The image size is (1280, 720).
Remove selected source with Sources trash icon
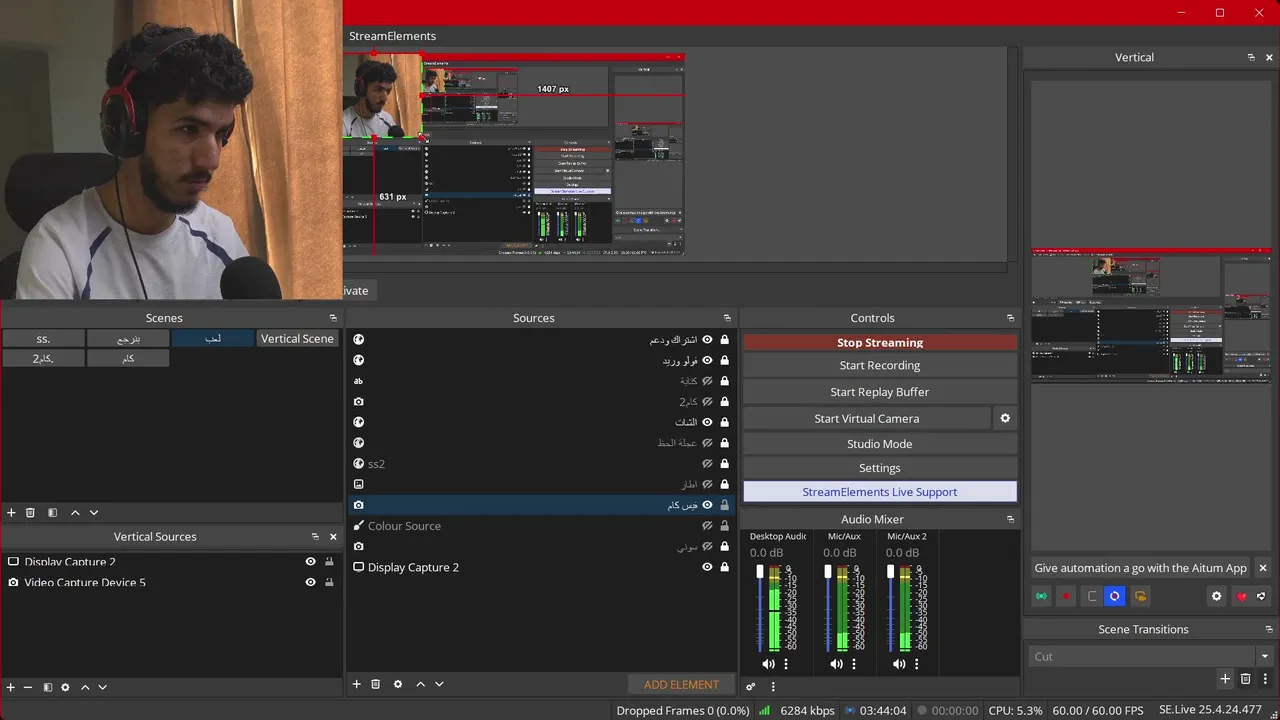[x=376, y=684]
